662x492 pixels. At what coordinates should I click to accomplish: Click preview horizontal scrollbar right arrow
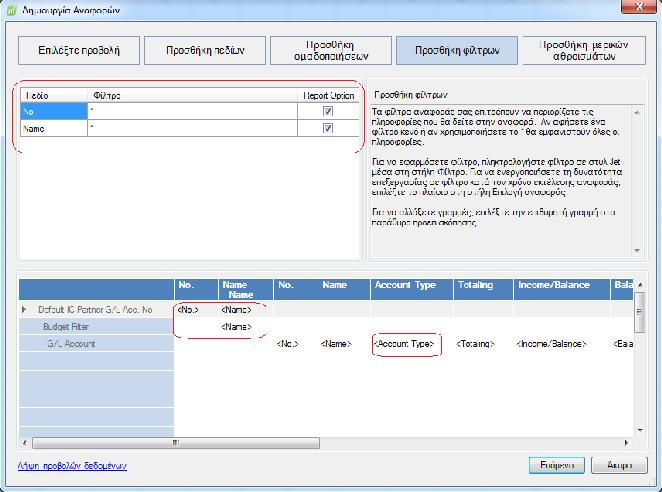pos(627,443)
